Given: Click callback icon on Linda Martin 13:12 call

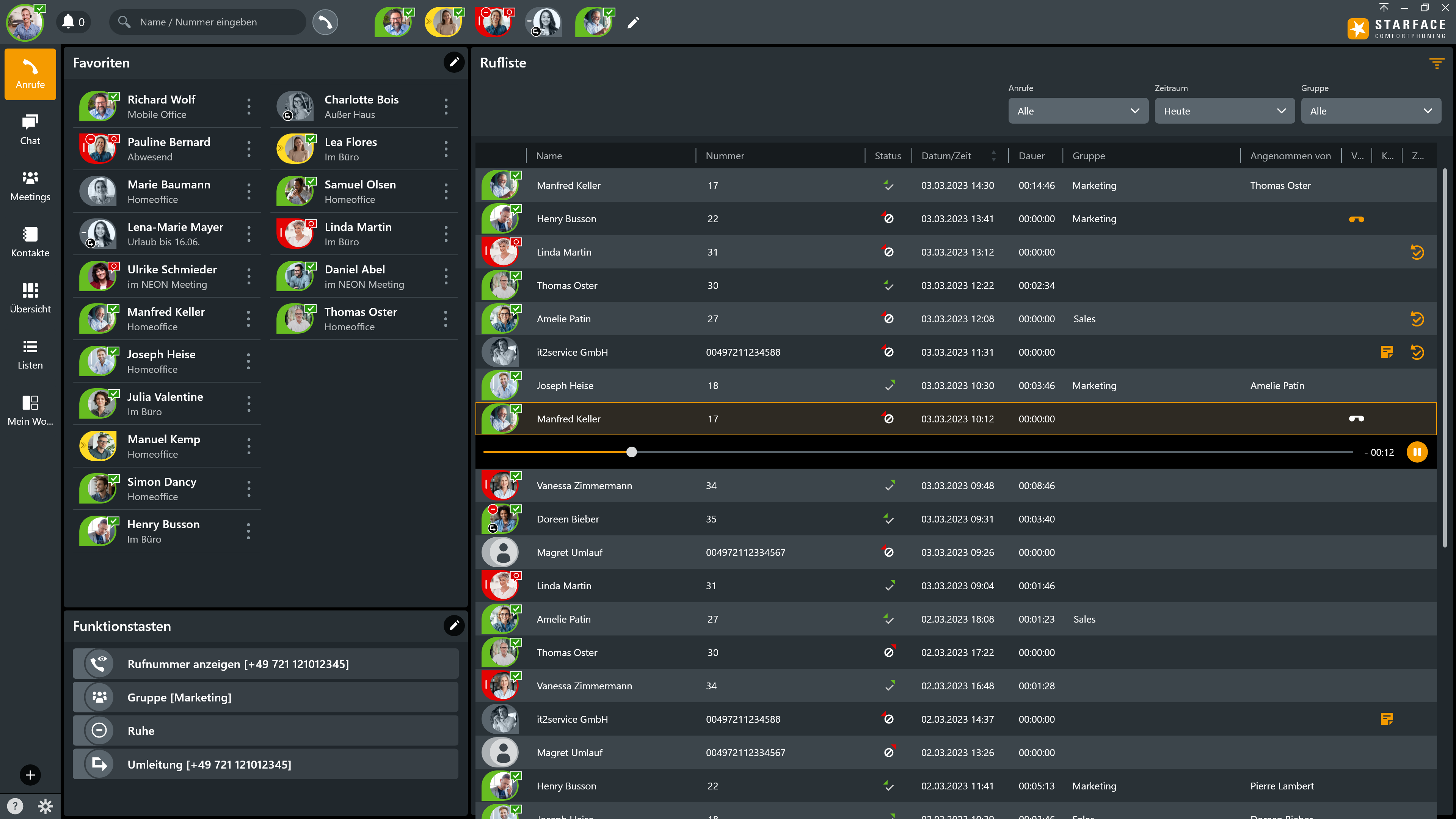Looking at the screenshot, I should click(x=1417, y=252).
